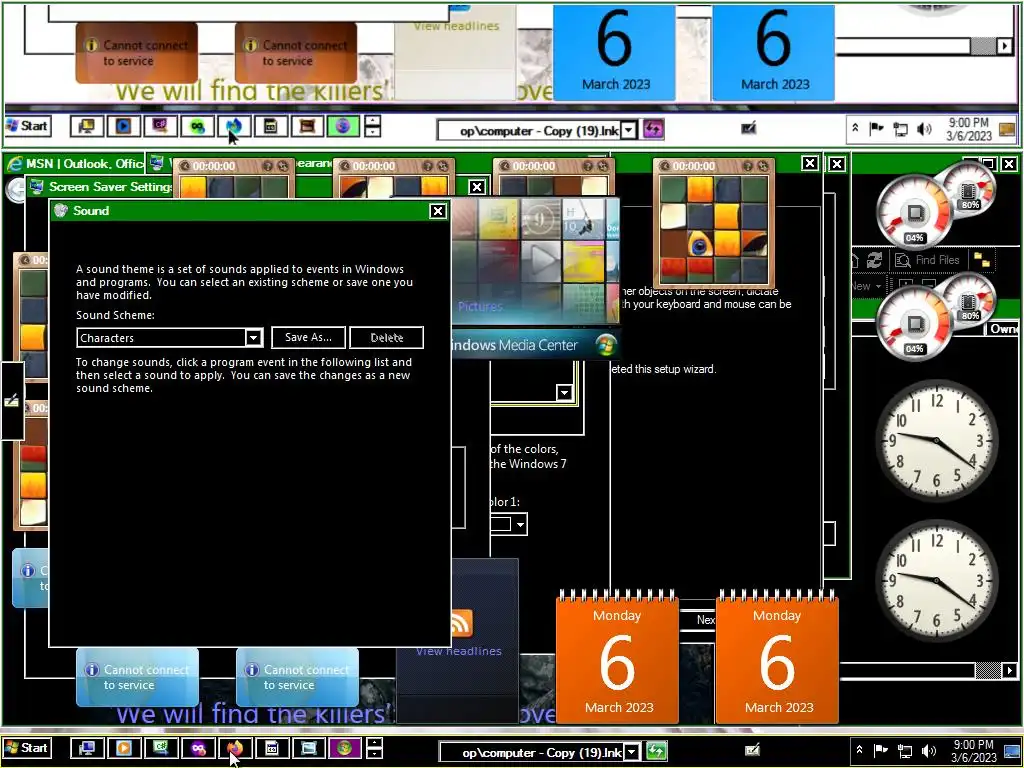This screenshot has height=768, width=1024.
Task: Click the 9:00 PM clock in bottom taskbar
Action: 973,751
